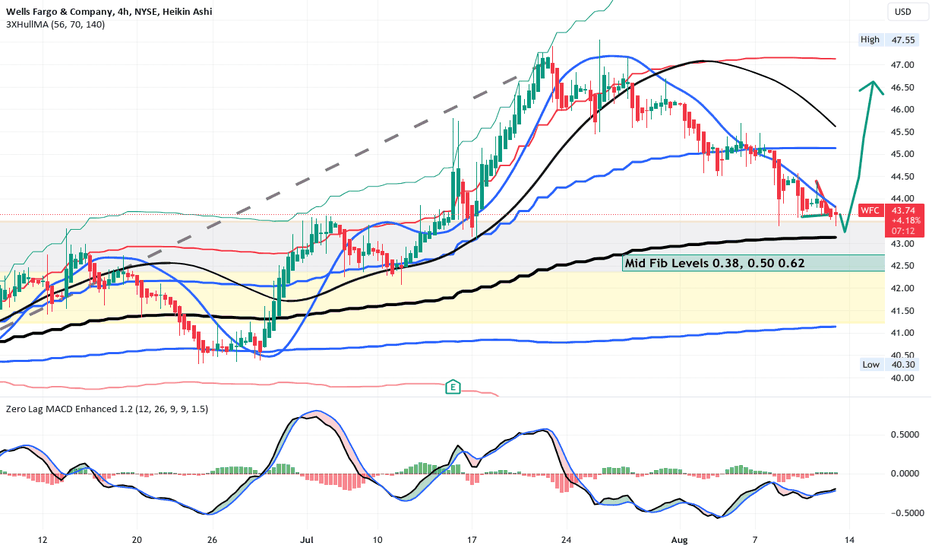The width and height of the screenshot is (932, 550).
Task: Click the 'Low' price marker label
Action: click(x=871, y=364)
